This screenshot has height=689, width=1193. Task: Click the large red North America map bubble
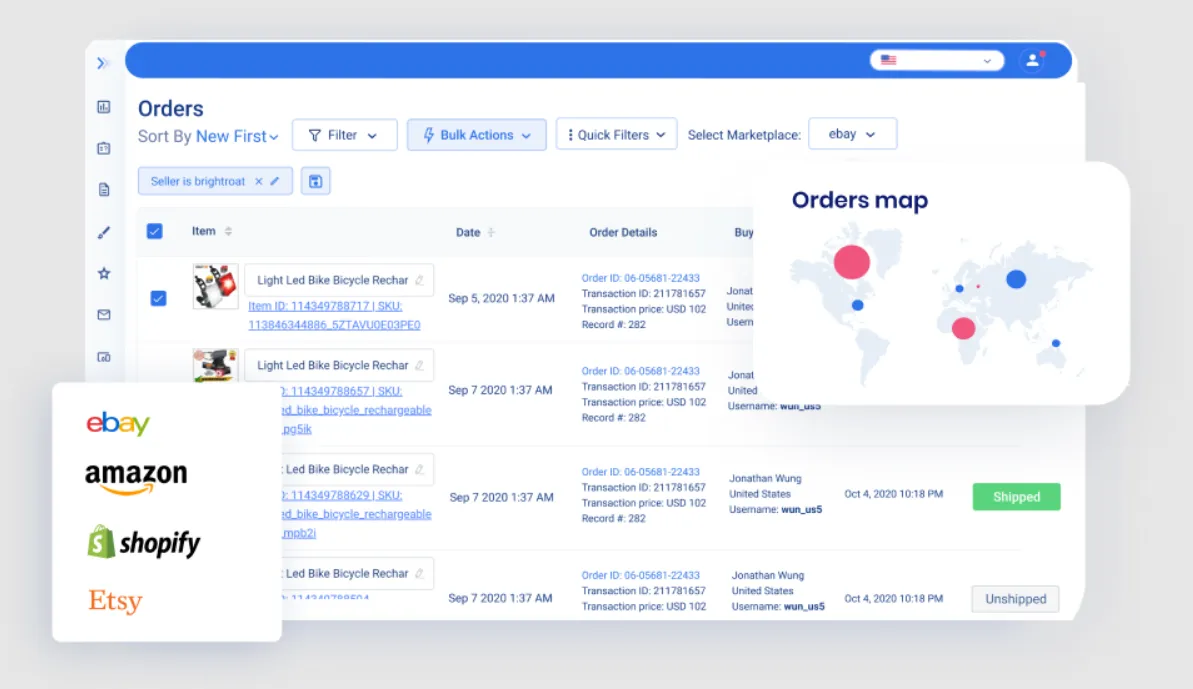(851, 262)
